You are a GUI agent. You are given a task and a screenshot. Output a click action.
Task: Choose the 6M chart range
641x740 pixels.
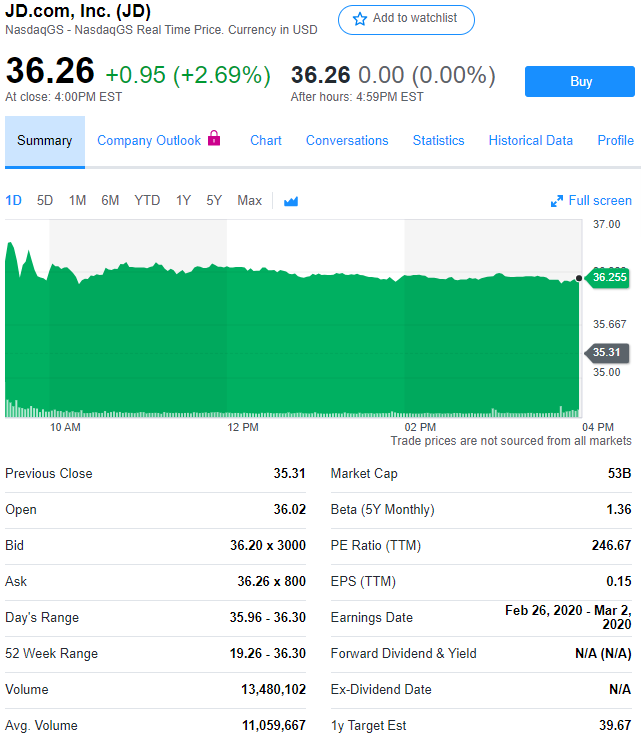[110, 201]
